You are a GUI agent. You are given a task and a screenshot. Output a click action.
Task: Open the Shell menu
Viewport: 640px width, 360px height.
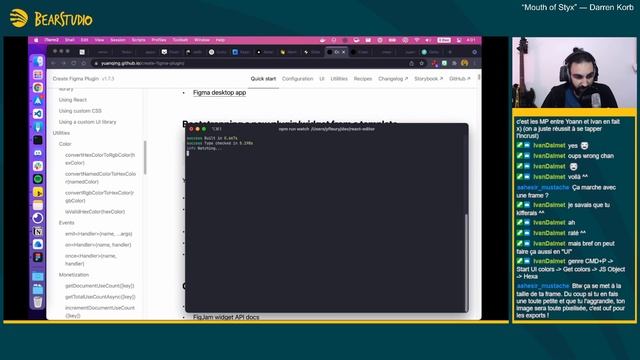[70, 40]
